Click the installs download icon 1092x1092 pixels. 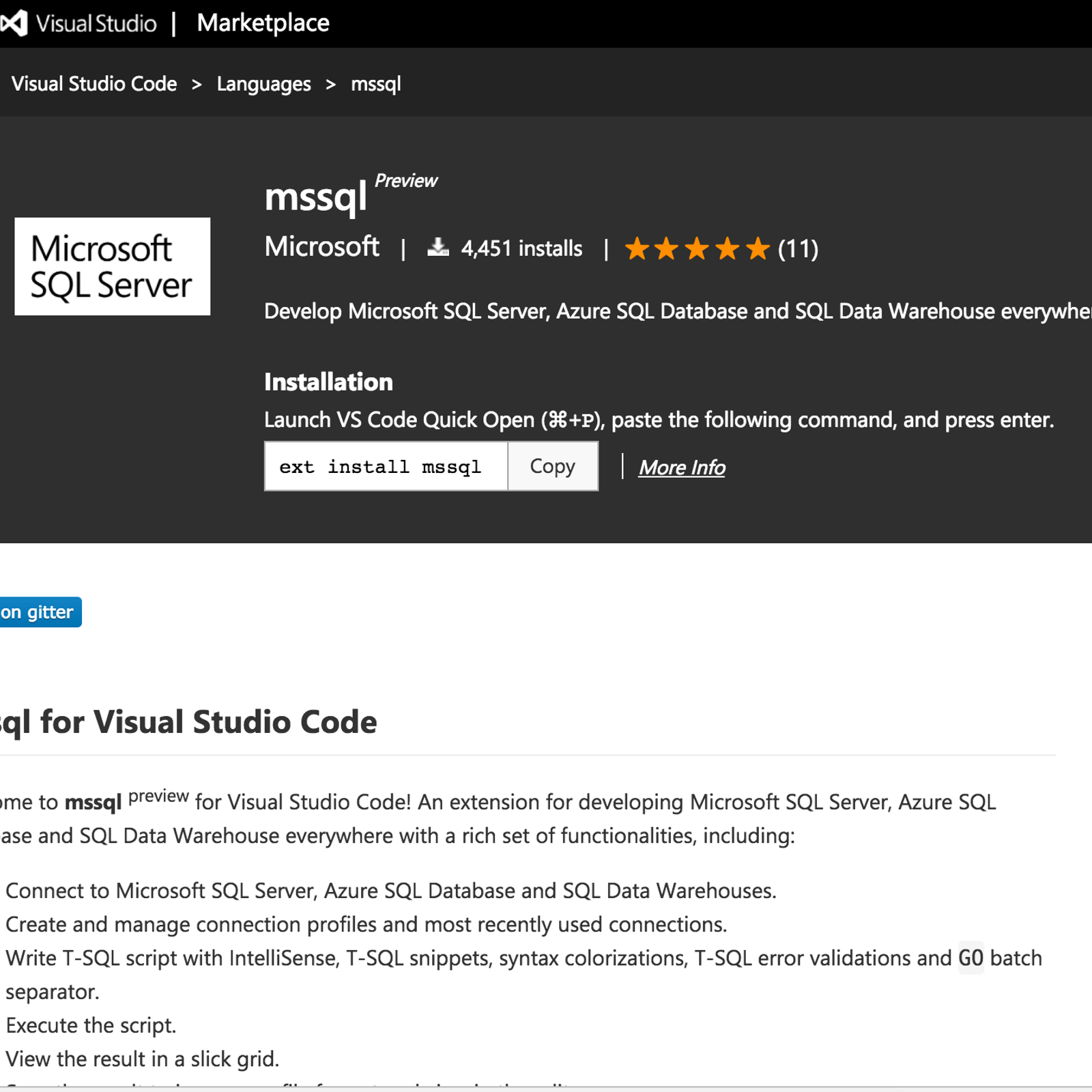(438, 247)
